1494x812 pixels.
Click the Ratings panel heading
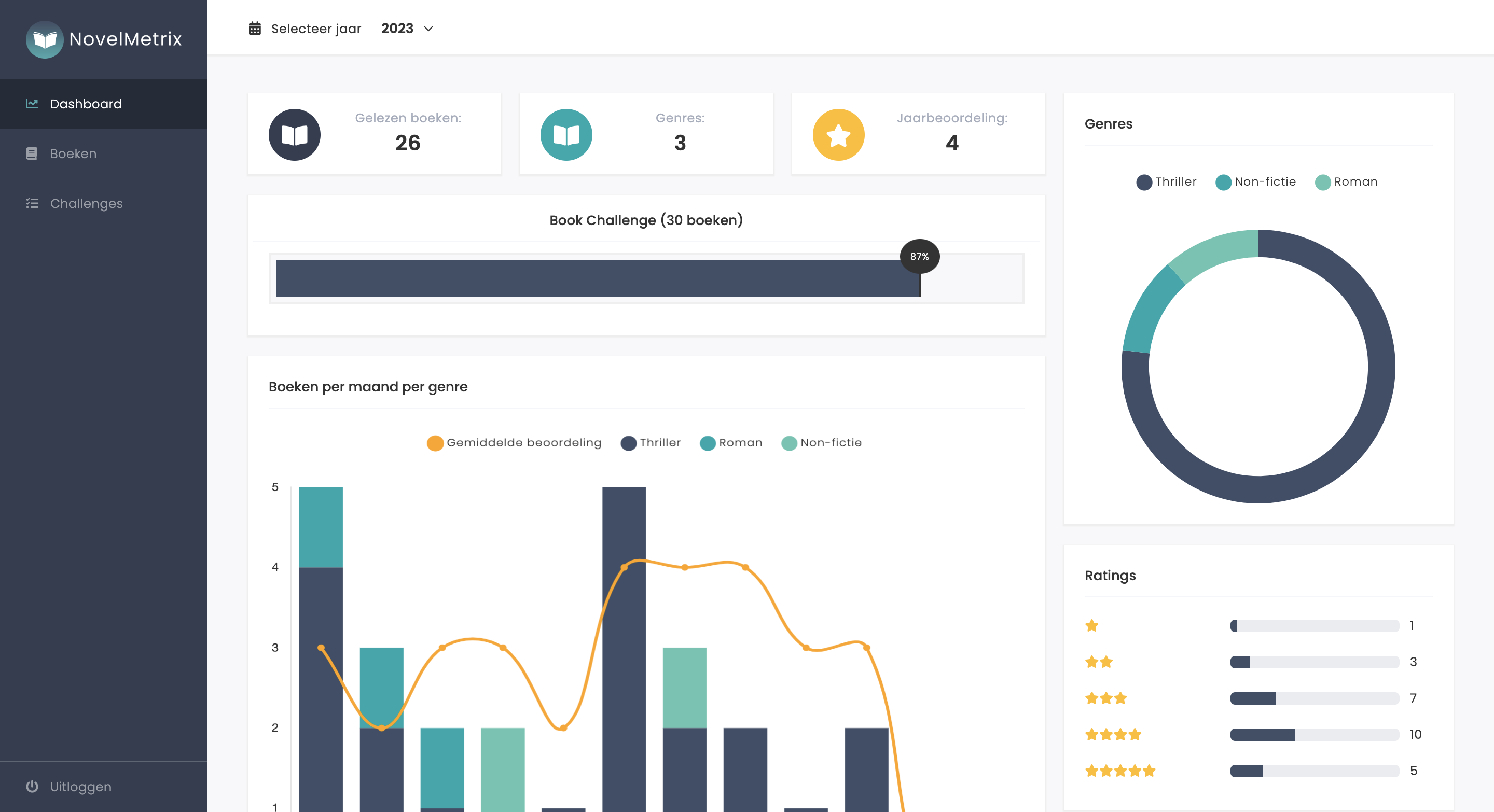pos(1110,576)
